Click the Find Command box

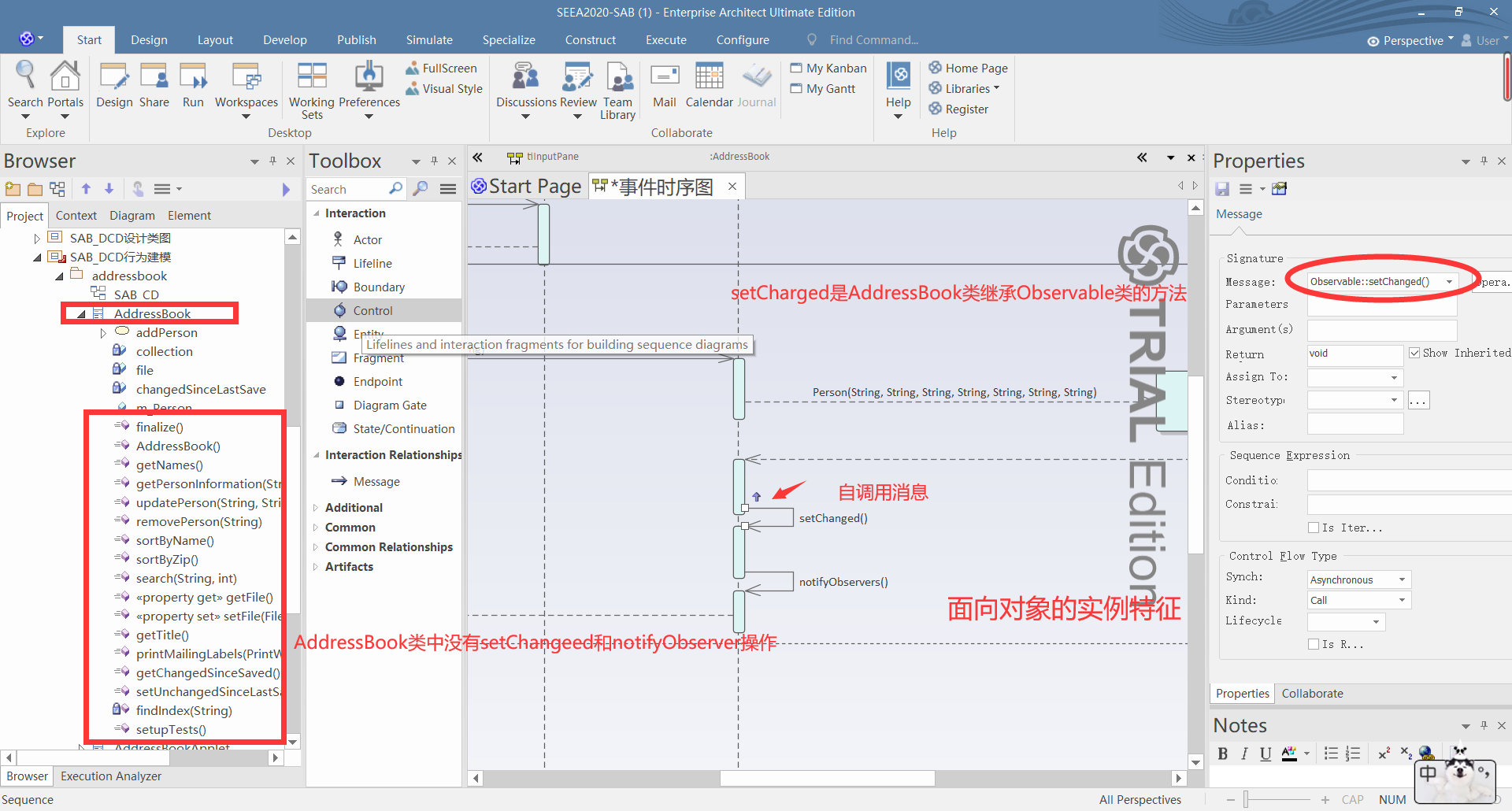point(874,40)
